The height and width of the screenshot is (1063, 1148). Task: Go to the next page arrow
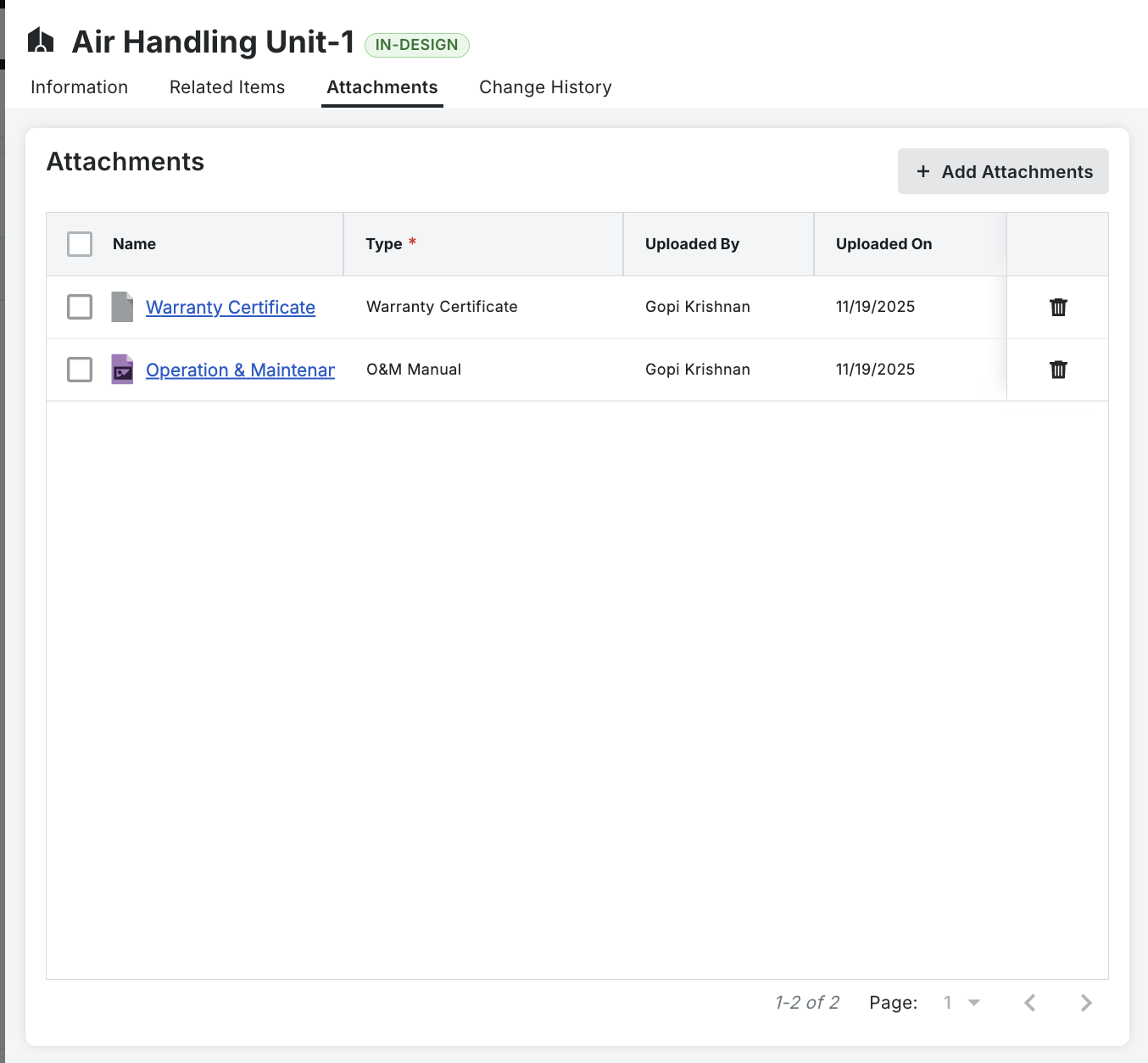(x=1086, y=1003)
